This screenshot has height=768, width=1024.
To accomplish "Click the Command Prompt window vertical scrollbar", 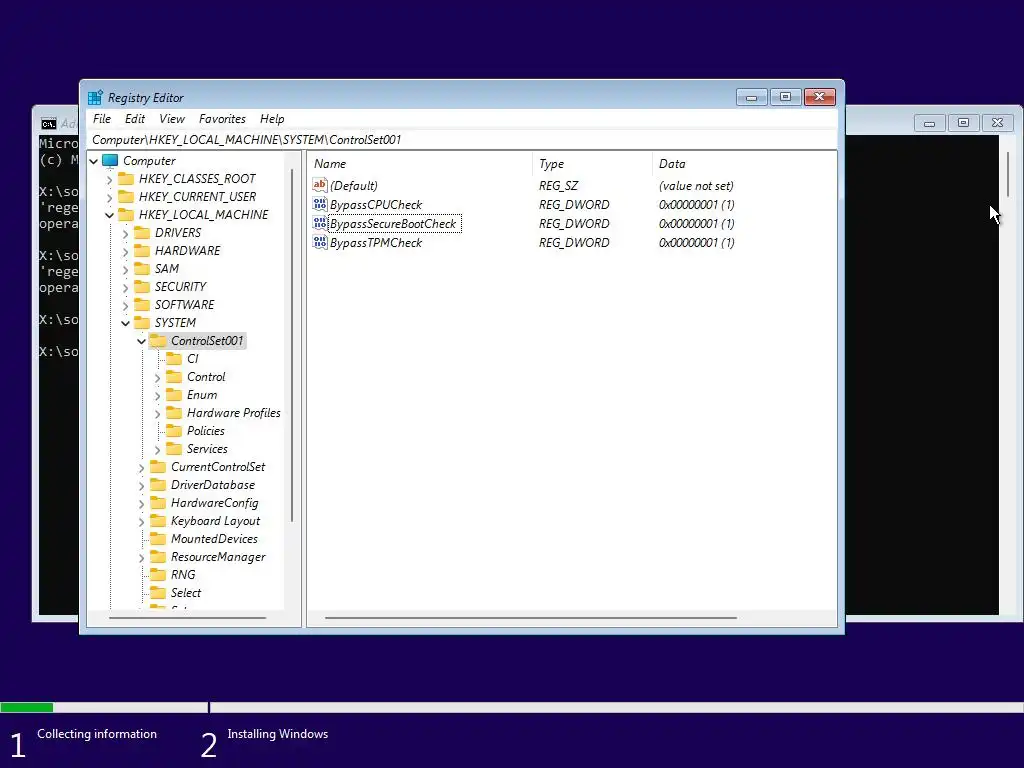I will [1008, 174].
